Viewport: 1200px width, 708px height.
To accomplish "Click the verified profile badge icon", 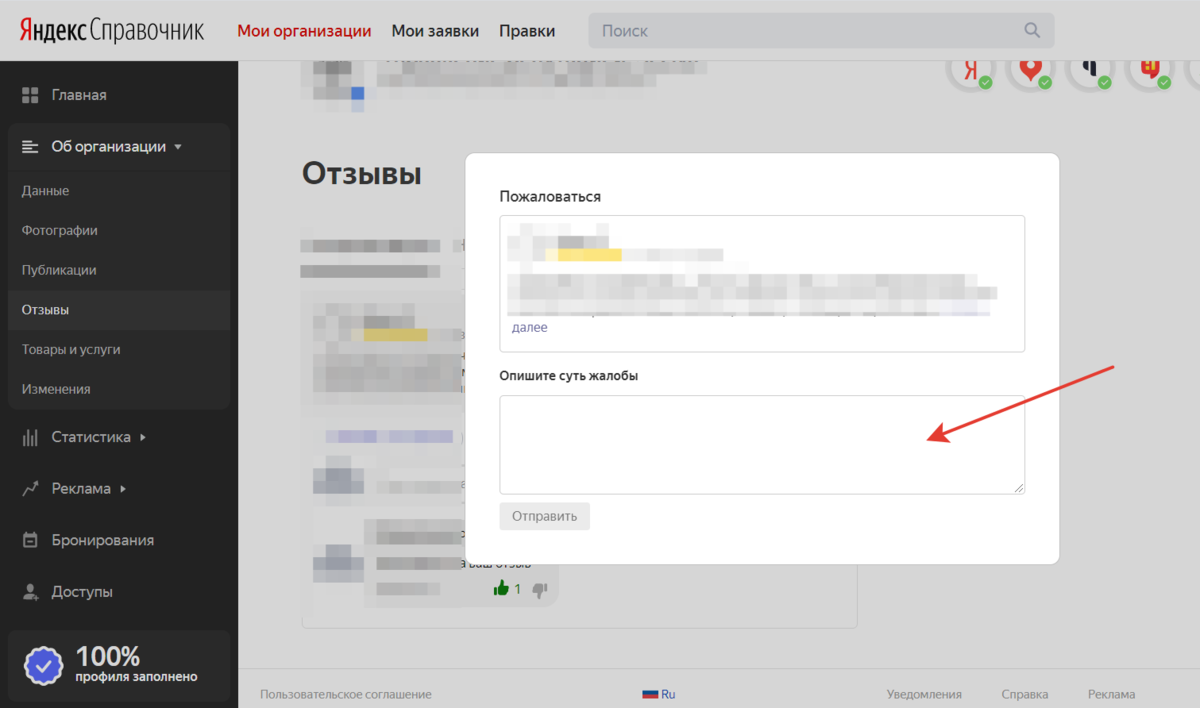I will click(44, 665).
